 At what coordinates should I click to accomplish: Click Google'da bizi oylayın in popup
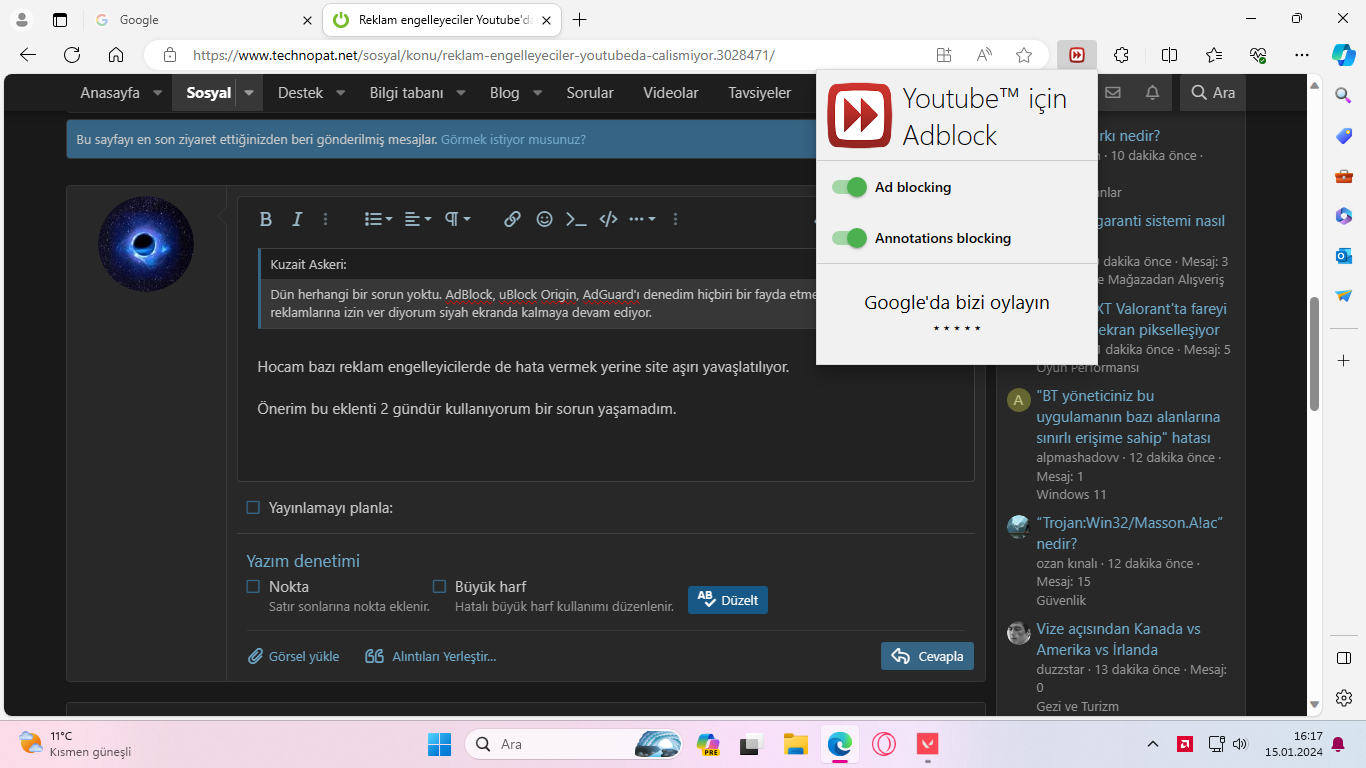957,303
